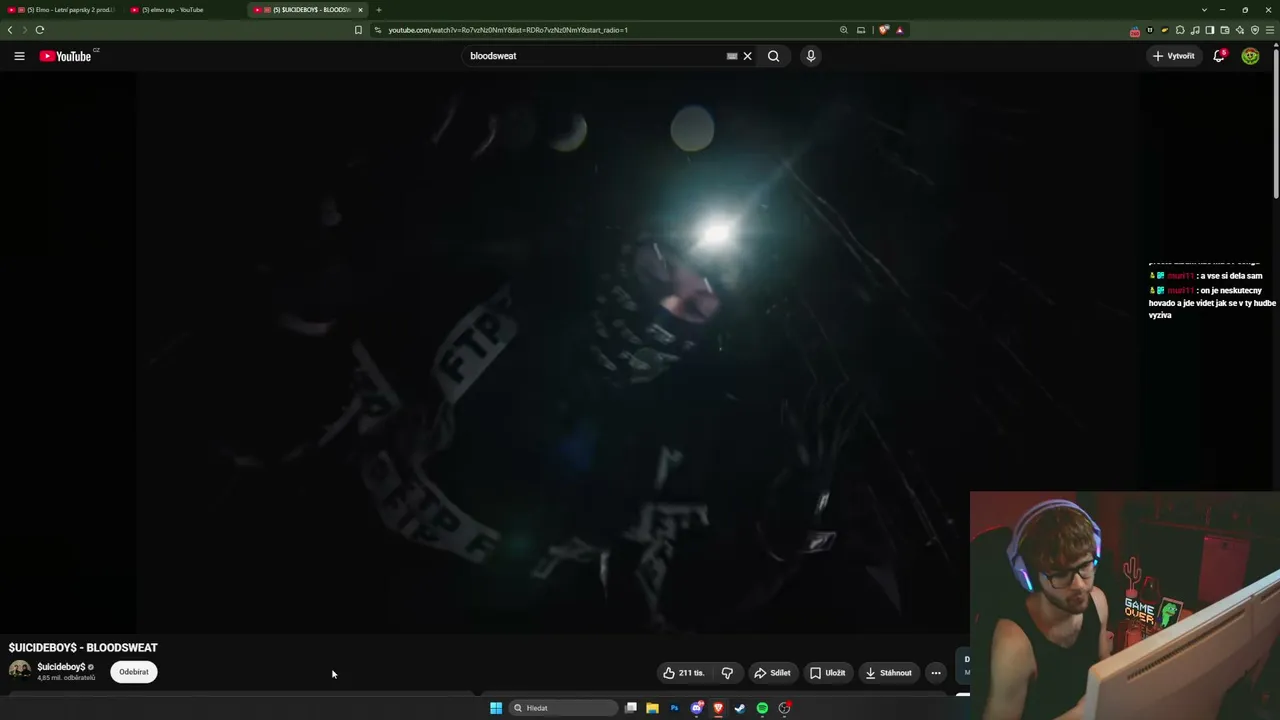The height and width of the screenshot is (720, 1280).
Task: Open OBS Studio from the taskbar
Action: tap(785, 708)
